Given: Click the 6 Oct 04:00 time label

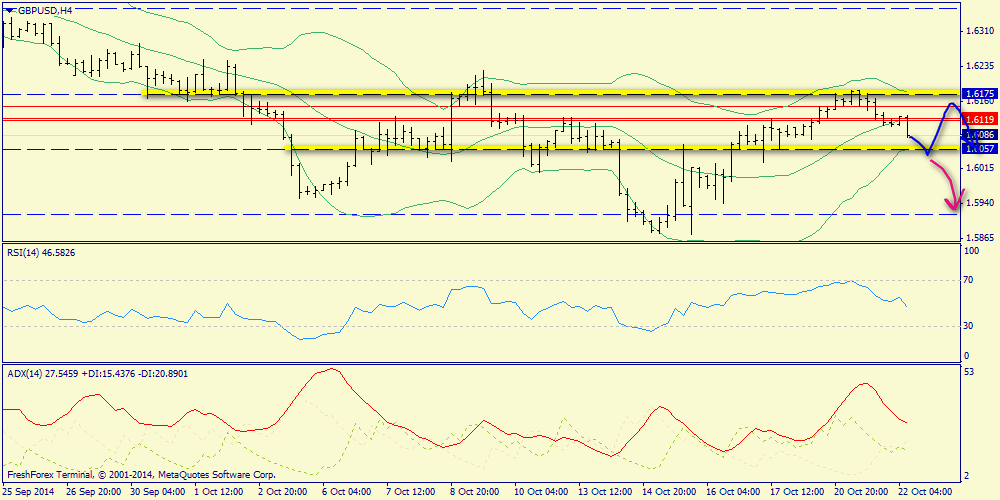Looking at the screenshot, I should click(x=346, y=493).
